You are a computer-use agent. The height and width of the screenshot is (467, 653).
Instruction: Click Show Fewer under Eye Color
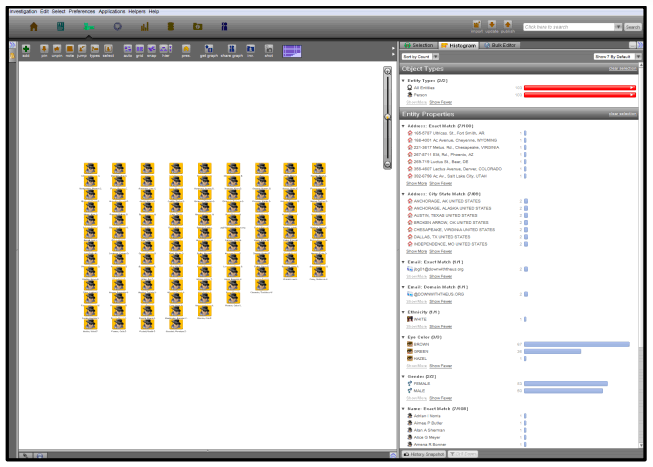coord(441,366)
